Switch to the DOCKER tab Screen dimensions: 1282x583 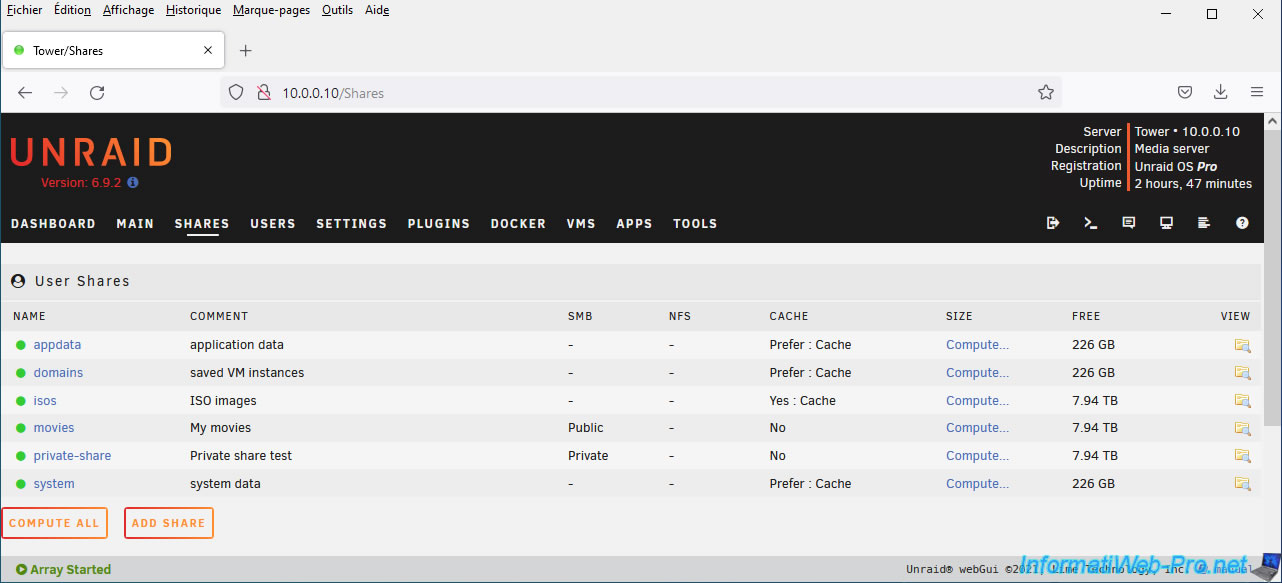[518, 224]
